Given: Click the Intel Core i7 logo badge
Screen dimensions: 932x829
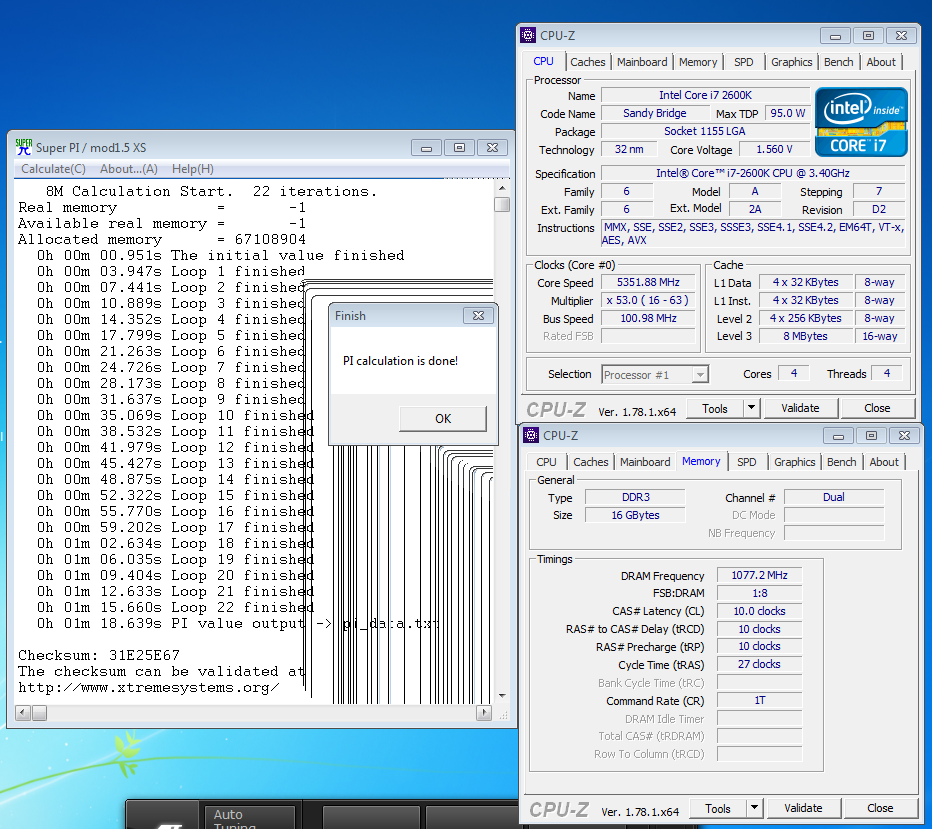Looking at the screenshot, I should click(861, 122).
